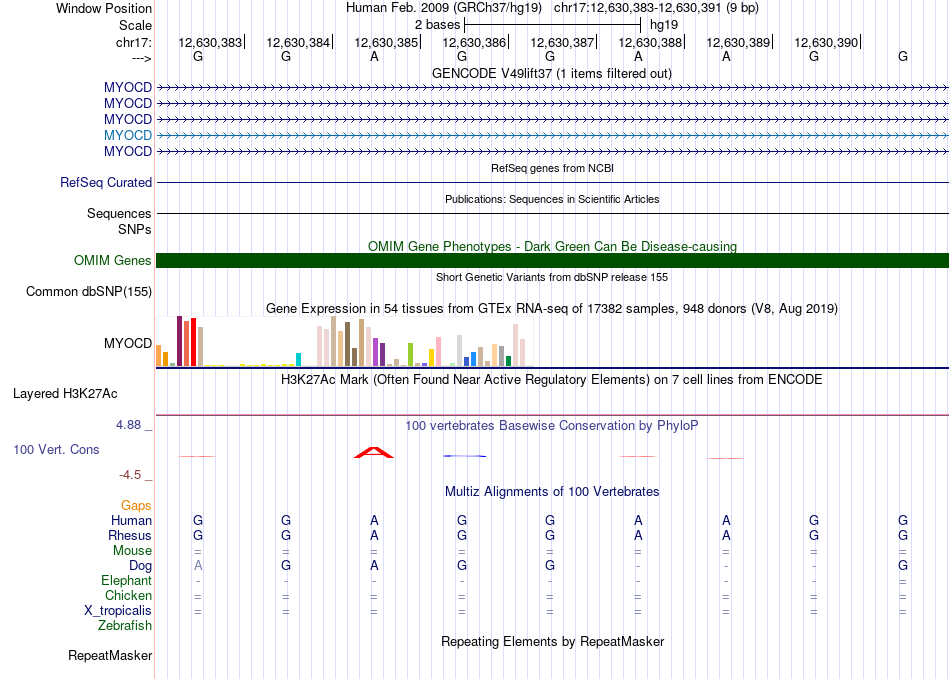The width and height of the screenshot is (950, 679).
Task: Click the pink H3K27Ac signal line
Action: (x=552, y=415)
